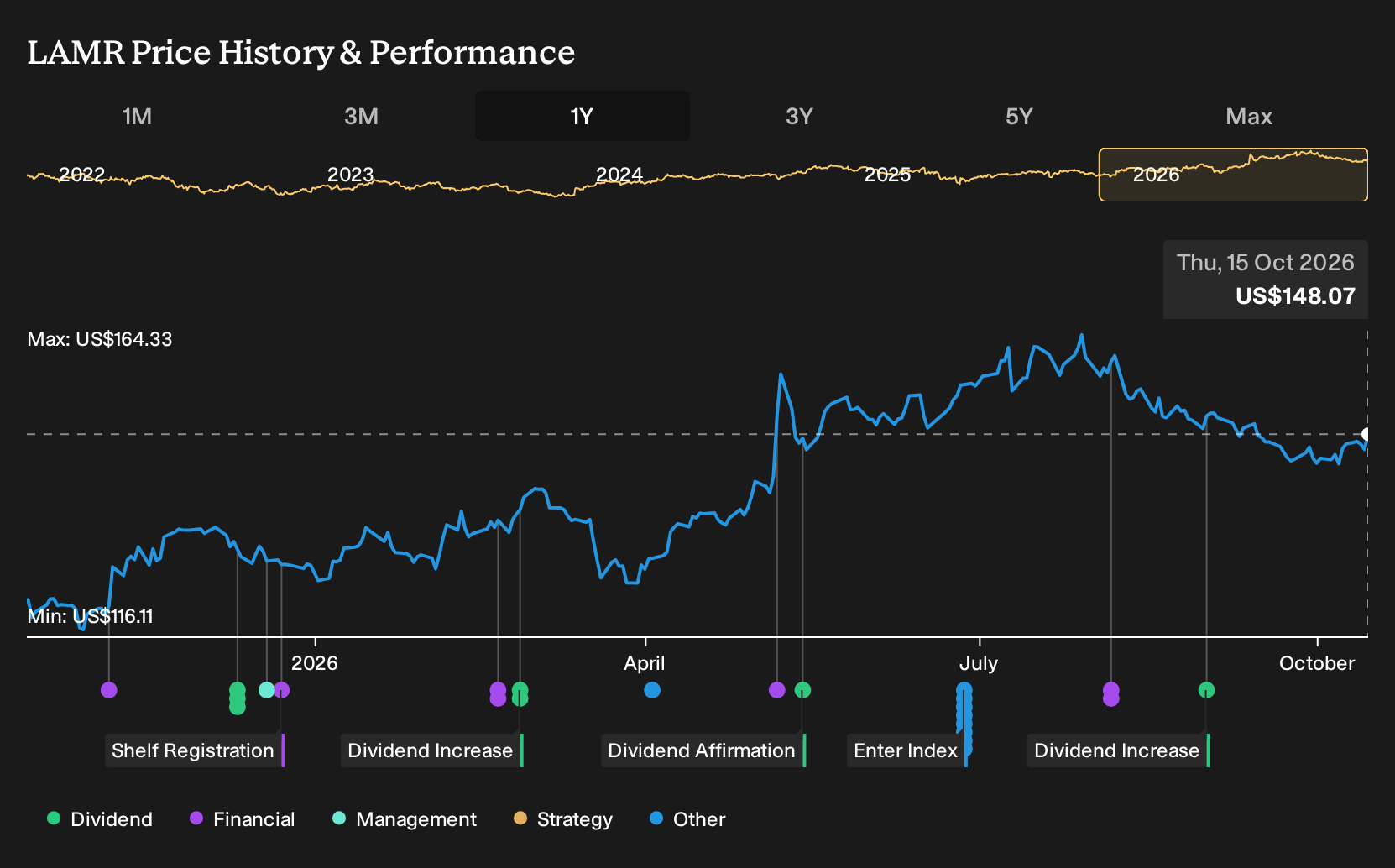Viewport: 1395px width, 868px height.
Task: Click the highlighted 2026 range in overview chart
Action: (x=1233, y=175)
